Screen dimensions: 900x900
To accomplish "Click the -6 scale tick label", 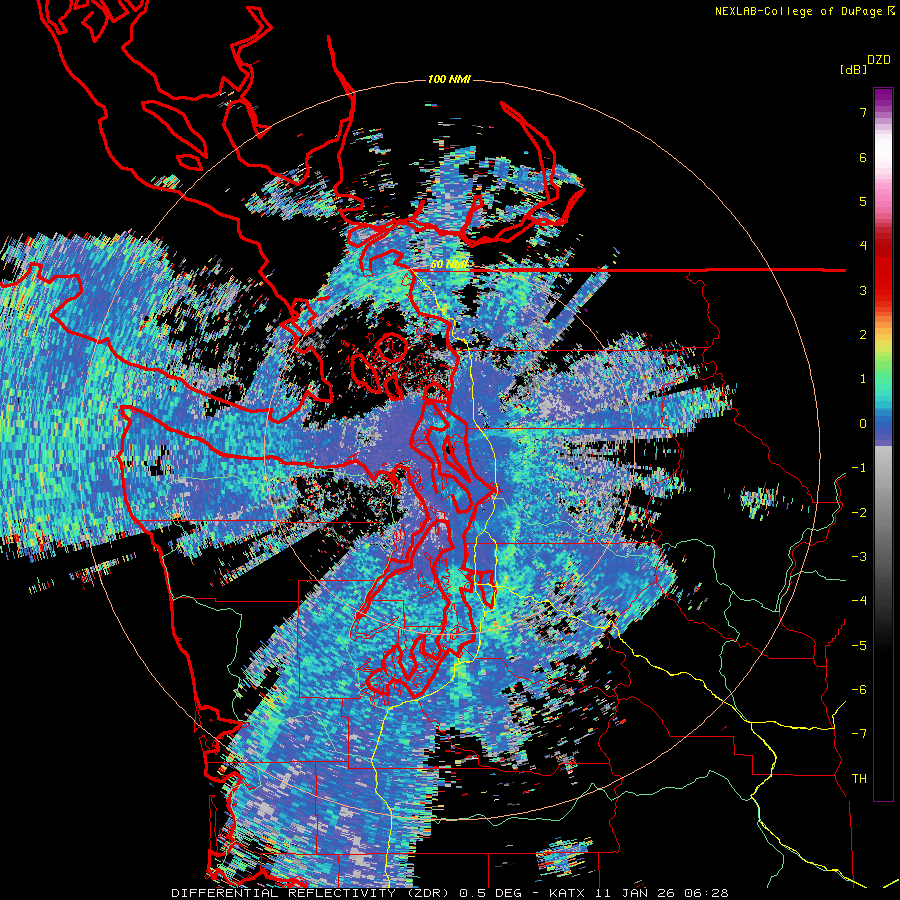I will pyautogui.click(x=859, y=690).
